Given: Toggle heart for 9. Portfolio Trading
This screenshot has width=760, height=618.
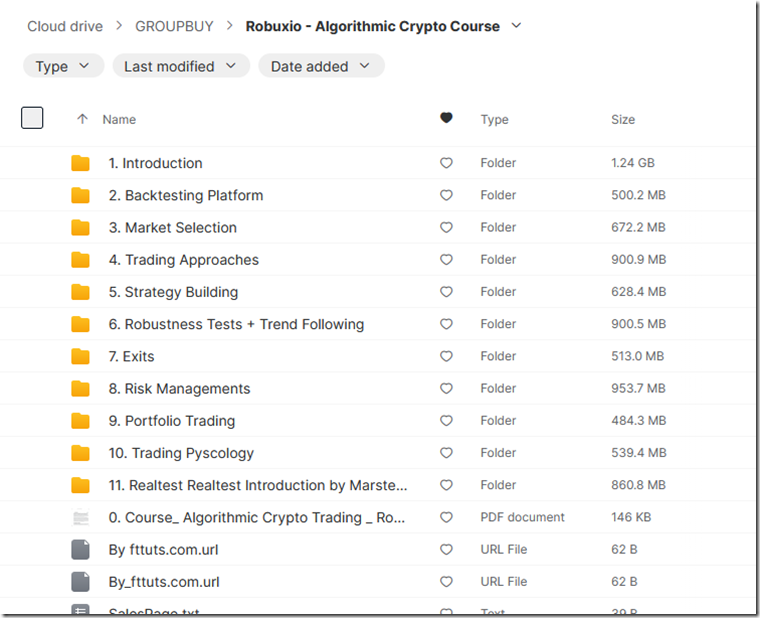Looking at the screenshot, I should [446, 421].
